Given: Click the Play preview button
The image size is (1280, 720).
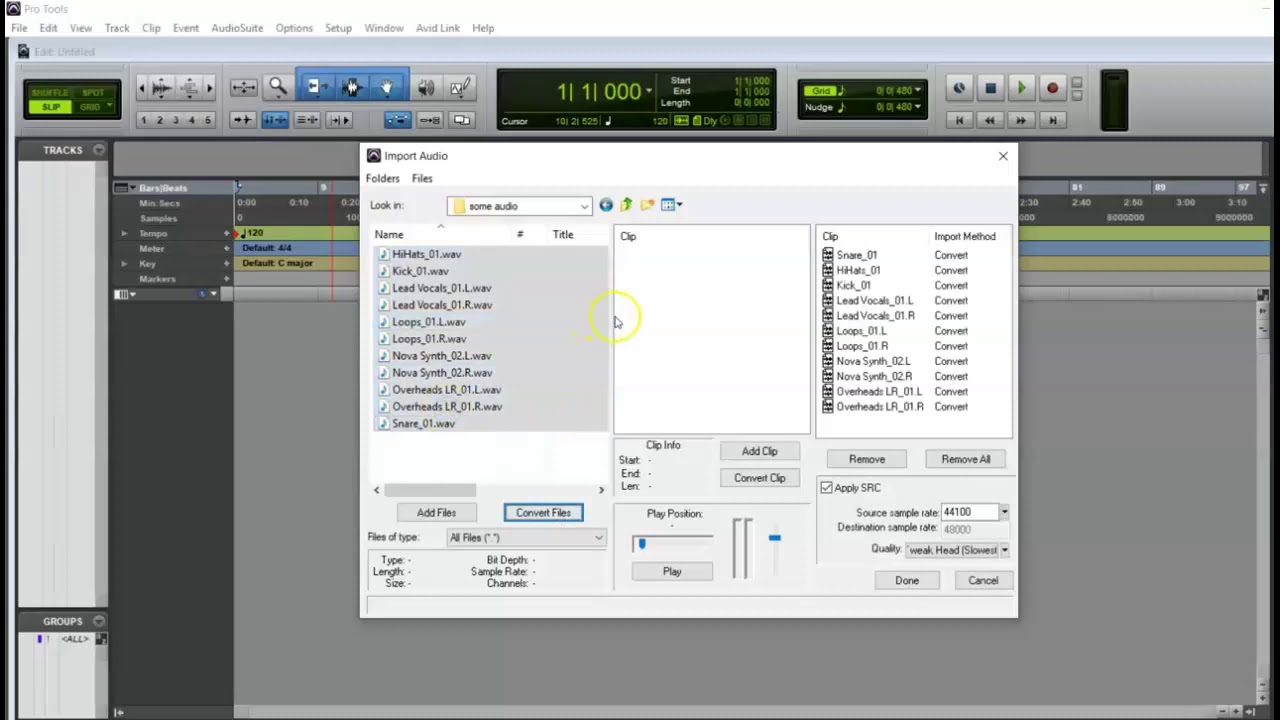Looking at the screenshot, I should coord(672,572).
